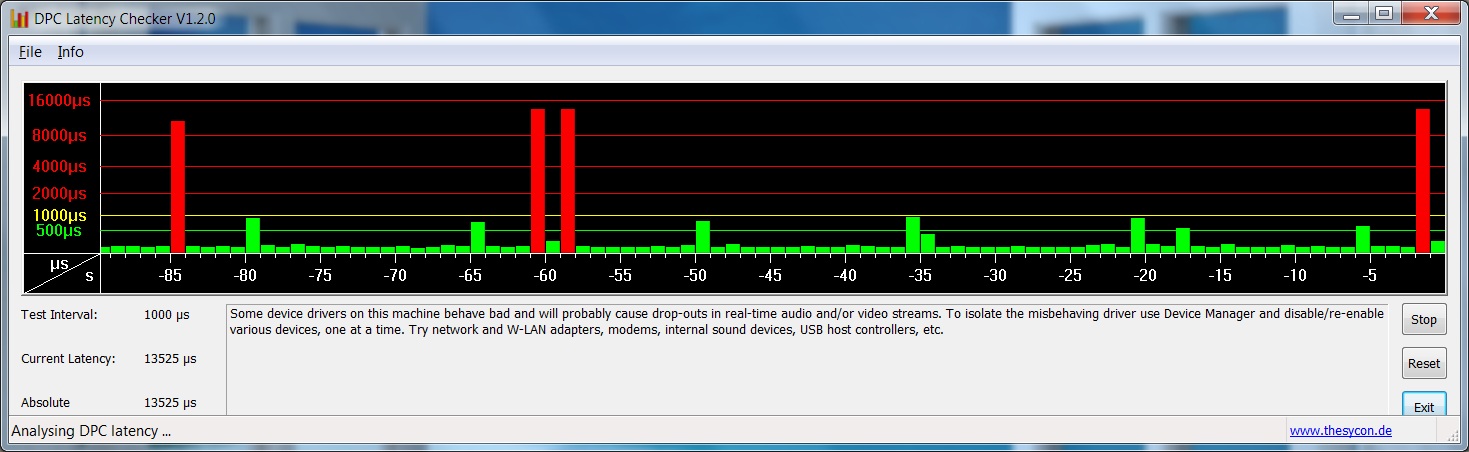Screen dimensions: 1469x452
Task: Click the -20 time axis label
Action: pyautogui.click(x=1145, y=275)
